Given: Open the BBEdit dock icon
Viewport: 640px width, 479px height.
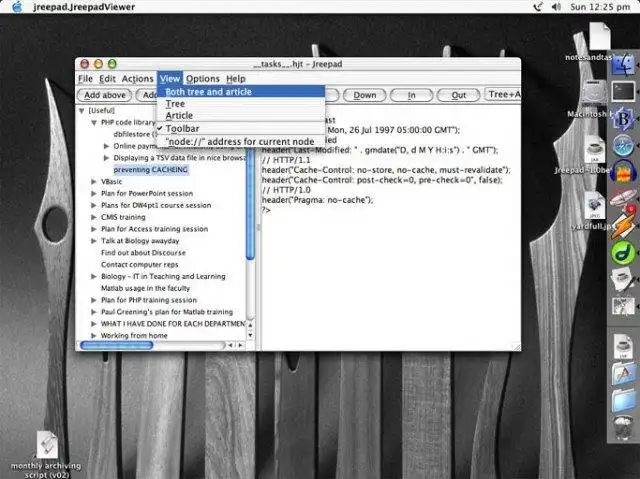Looking at the screenshot, I should coord(623,119).
